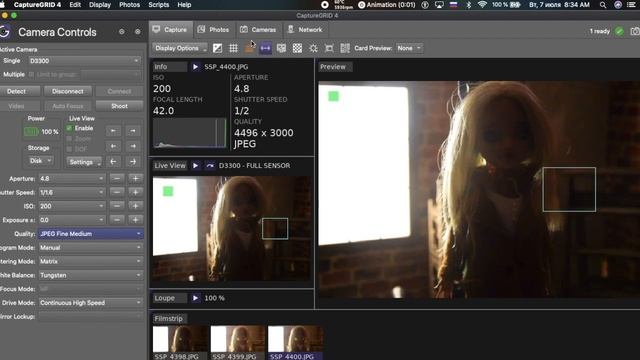
Task: Toggle the grid overlay icon
Action: 233,48
